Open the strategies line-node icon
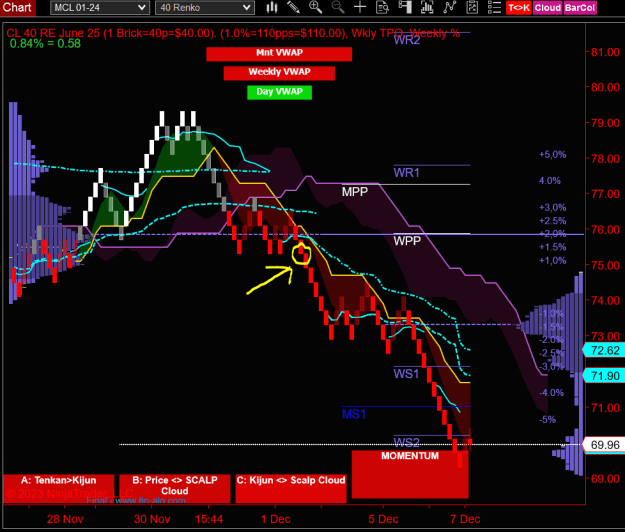Image resolution: width=625 pixels, height=532 pixels. (x=450, y=7)
